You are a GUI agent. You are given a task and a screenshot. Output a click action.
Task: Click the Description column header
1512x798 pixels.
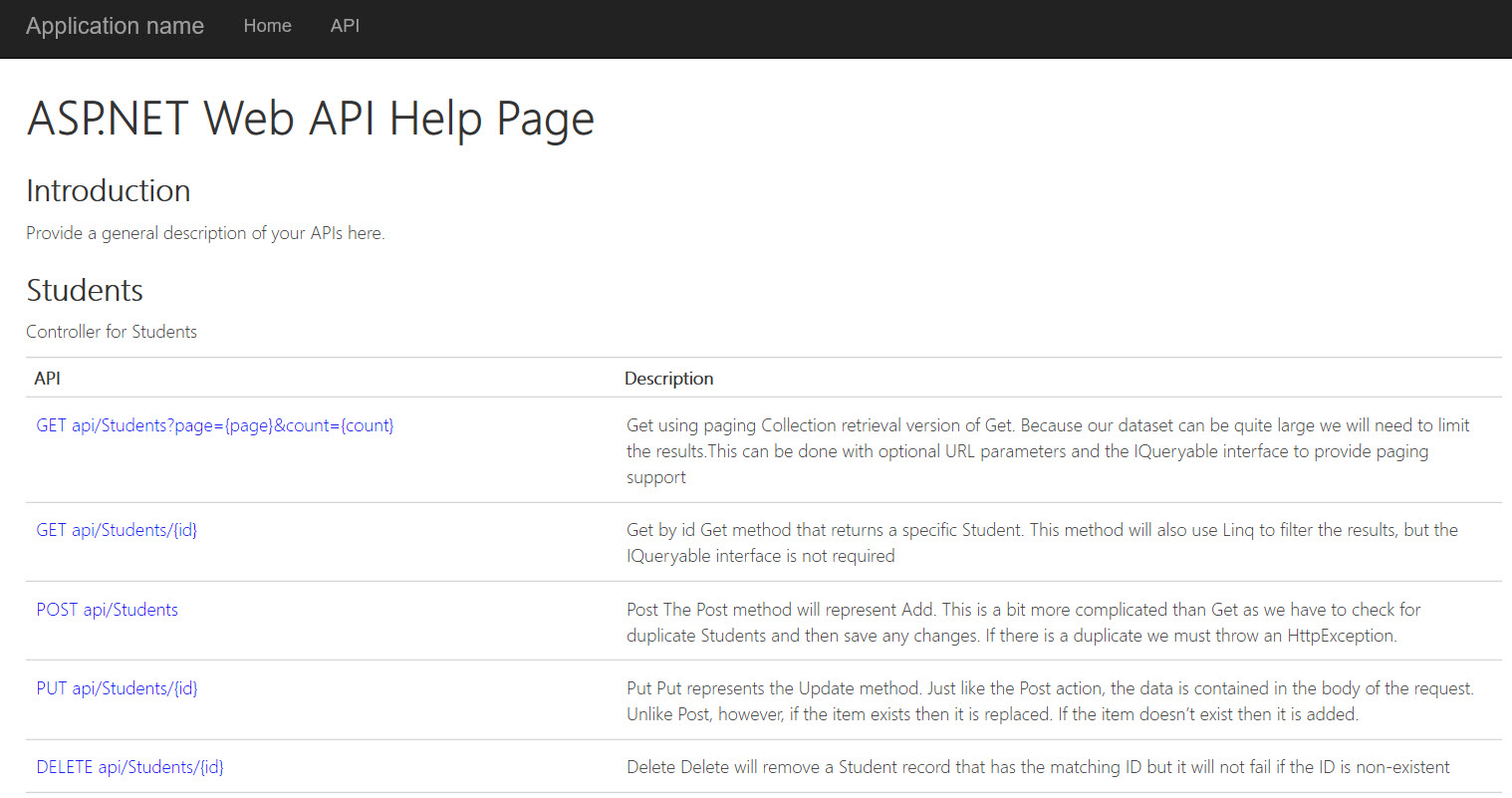point(669,379)
